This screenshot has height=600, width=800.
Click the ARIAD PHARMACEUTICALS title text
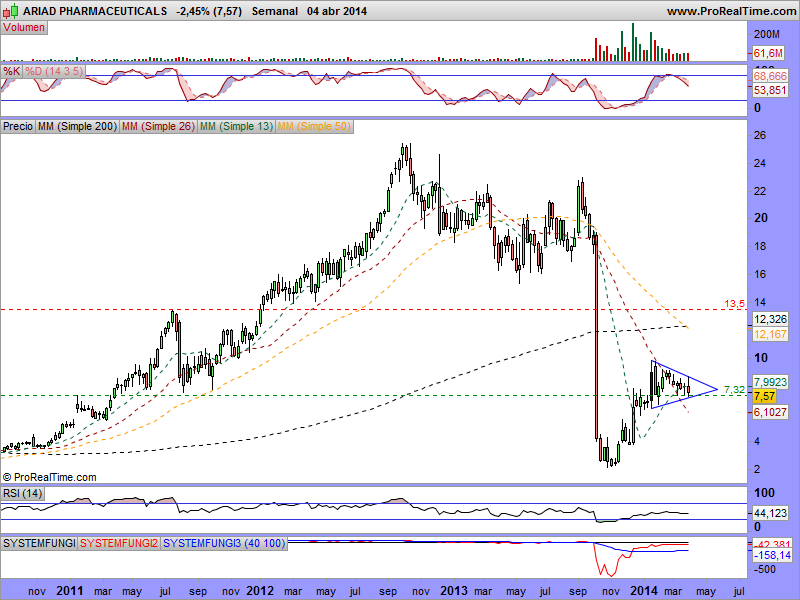95,11
